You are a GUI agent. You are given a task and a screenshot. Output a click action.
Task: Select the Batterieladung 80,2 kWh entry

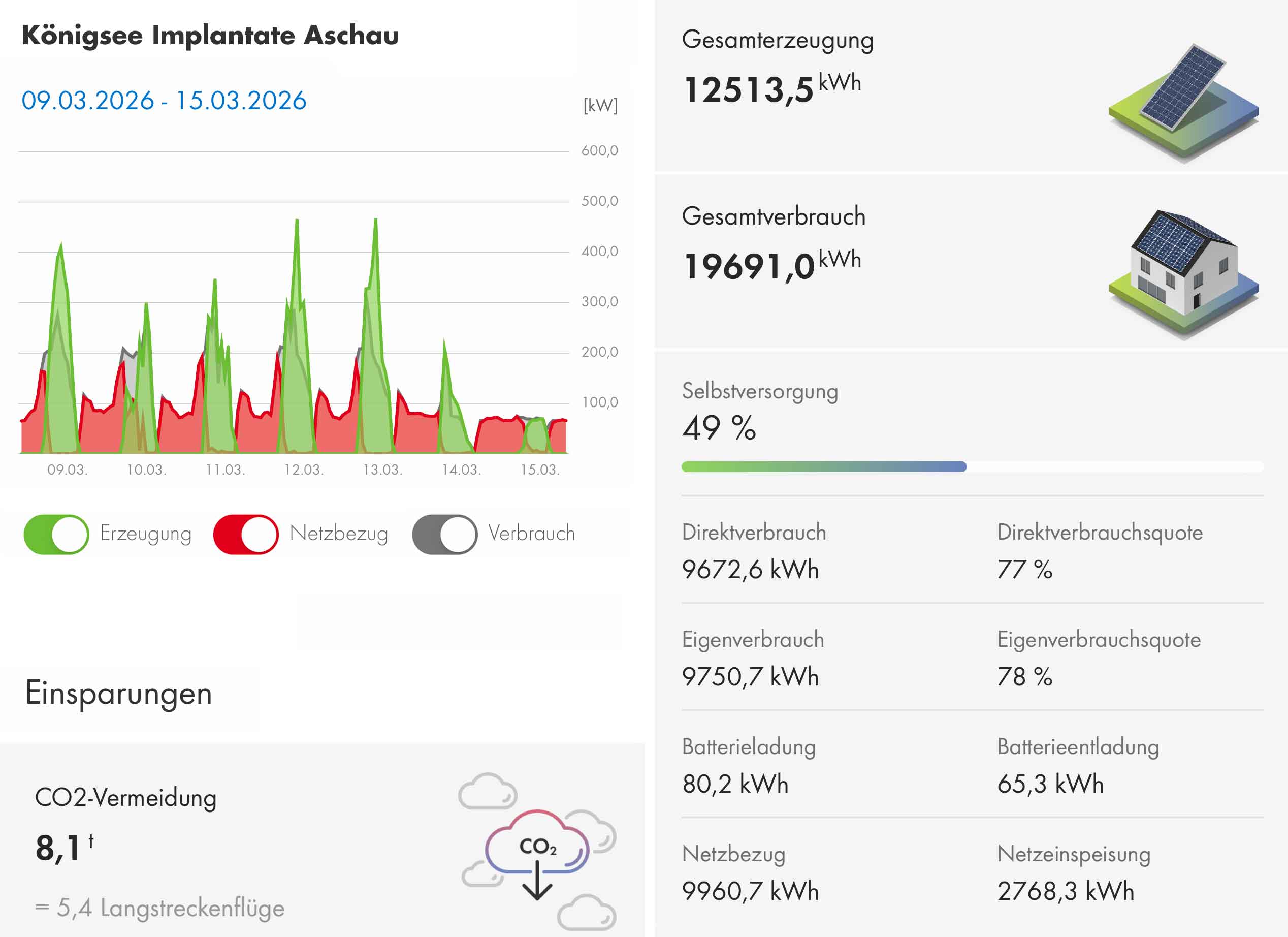735,784
